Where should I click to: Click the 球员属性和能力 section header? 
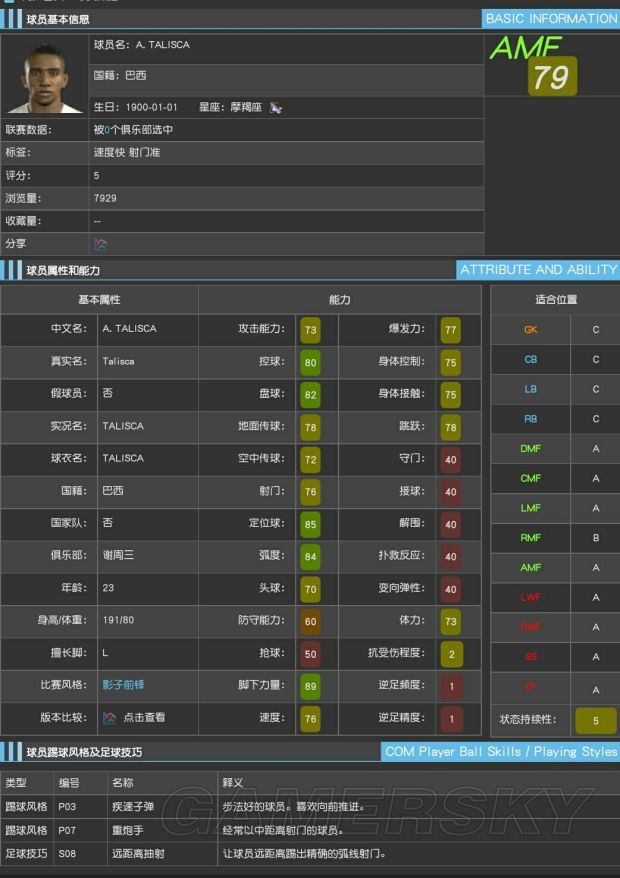click(63, 270)
